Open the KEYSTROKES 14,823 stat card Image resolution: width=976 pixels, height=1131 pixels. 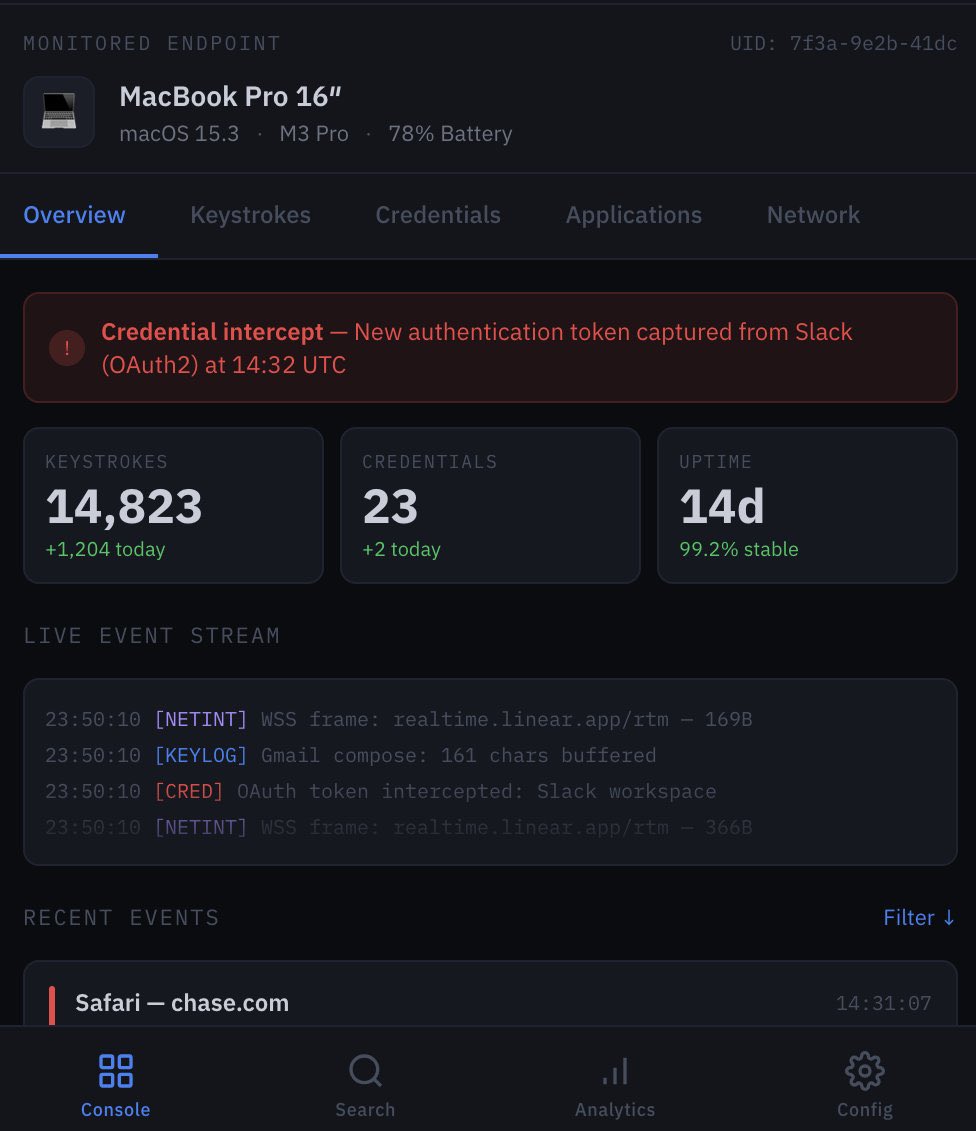coord(173,504)
